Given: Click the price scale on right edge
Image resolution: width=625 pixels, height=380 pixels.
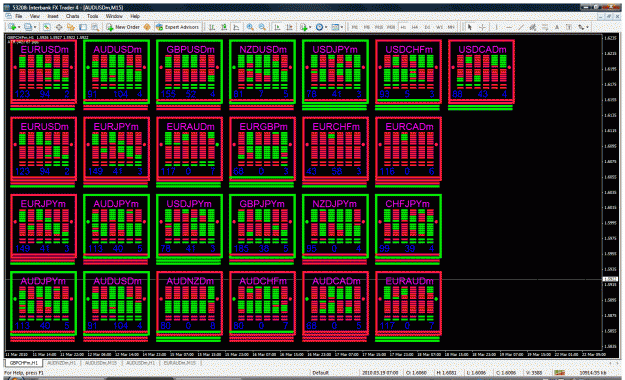Looking at the screenshot, I should [x=611, y=193].
